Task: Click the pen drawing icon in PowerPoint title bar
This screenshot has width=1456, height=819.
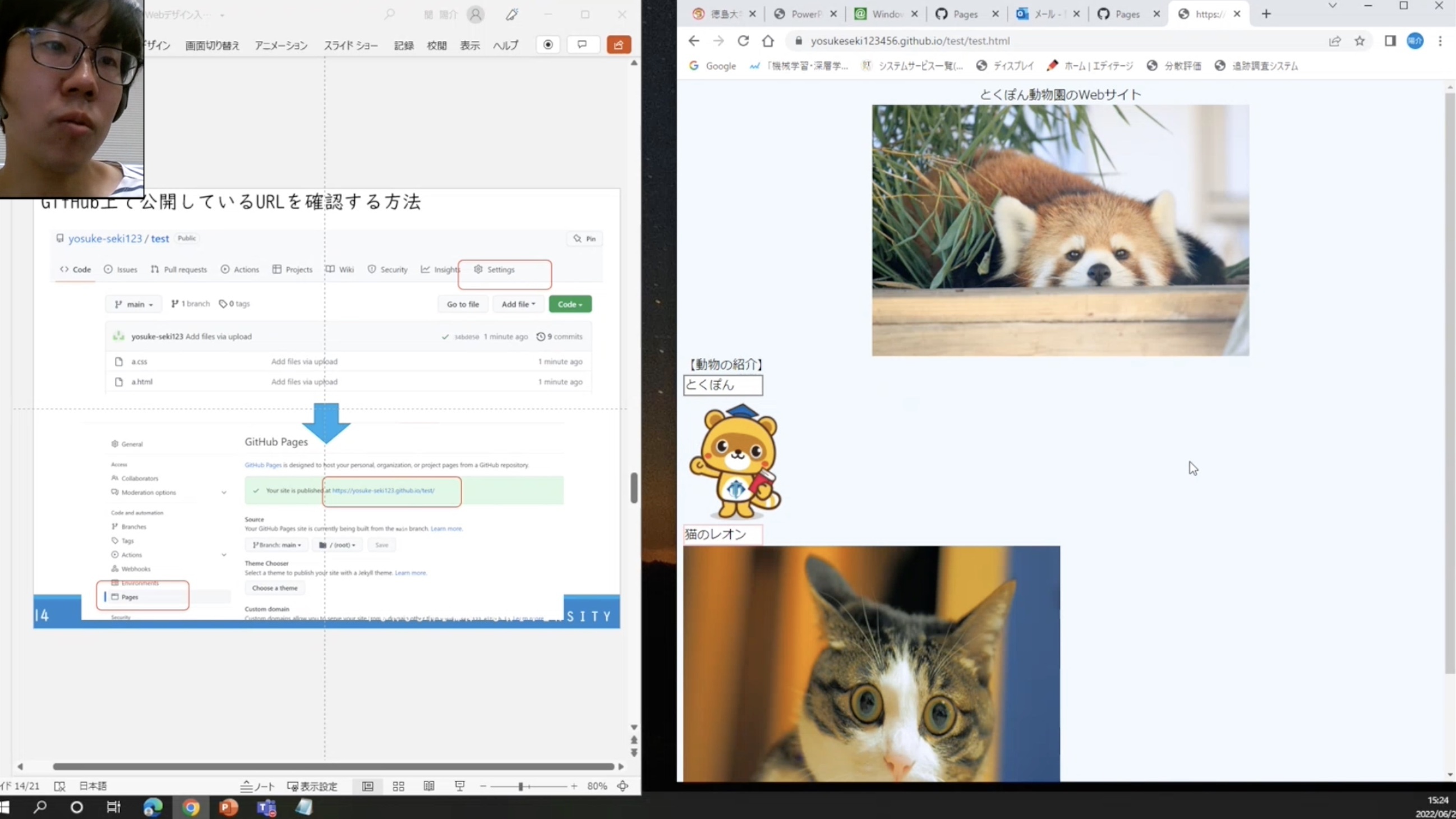Action: pos(512,14)
